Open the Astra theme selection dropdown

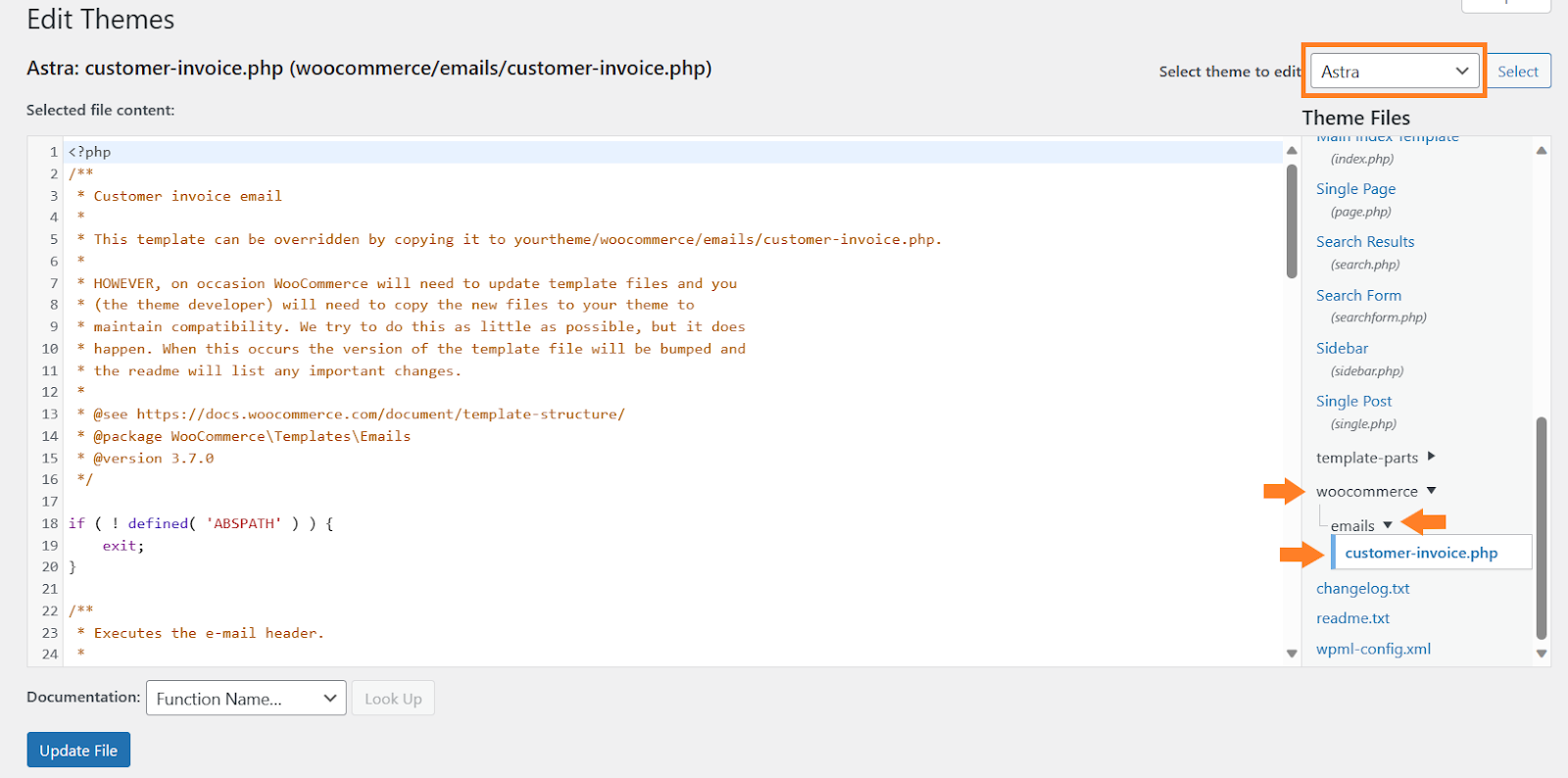pos(1395,72)
